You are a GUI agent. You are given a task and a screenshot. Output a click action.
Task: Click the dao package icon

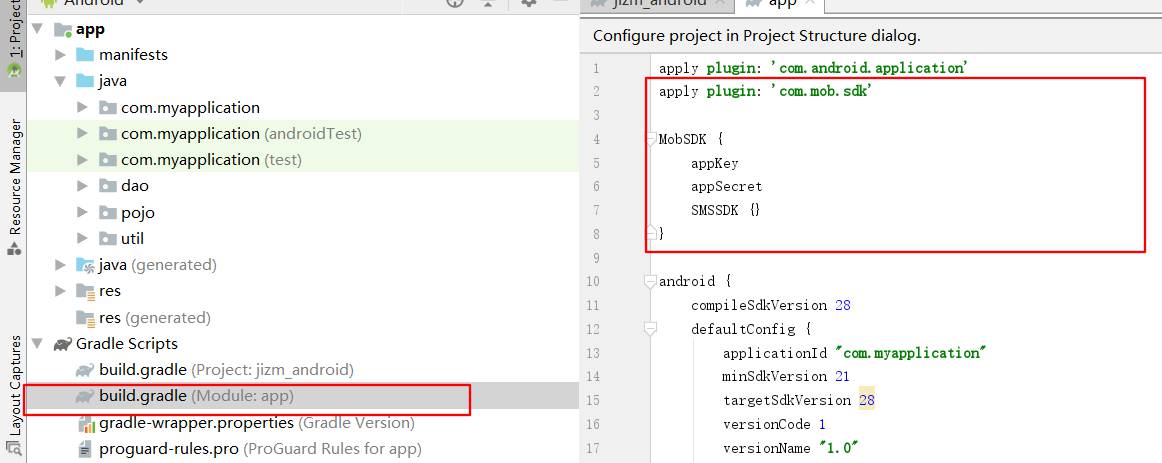pyautogui.click(x=108, y=186)
